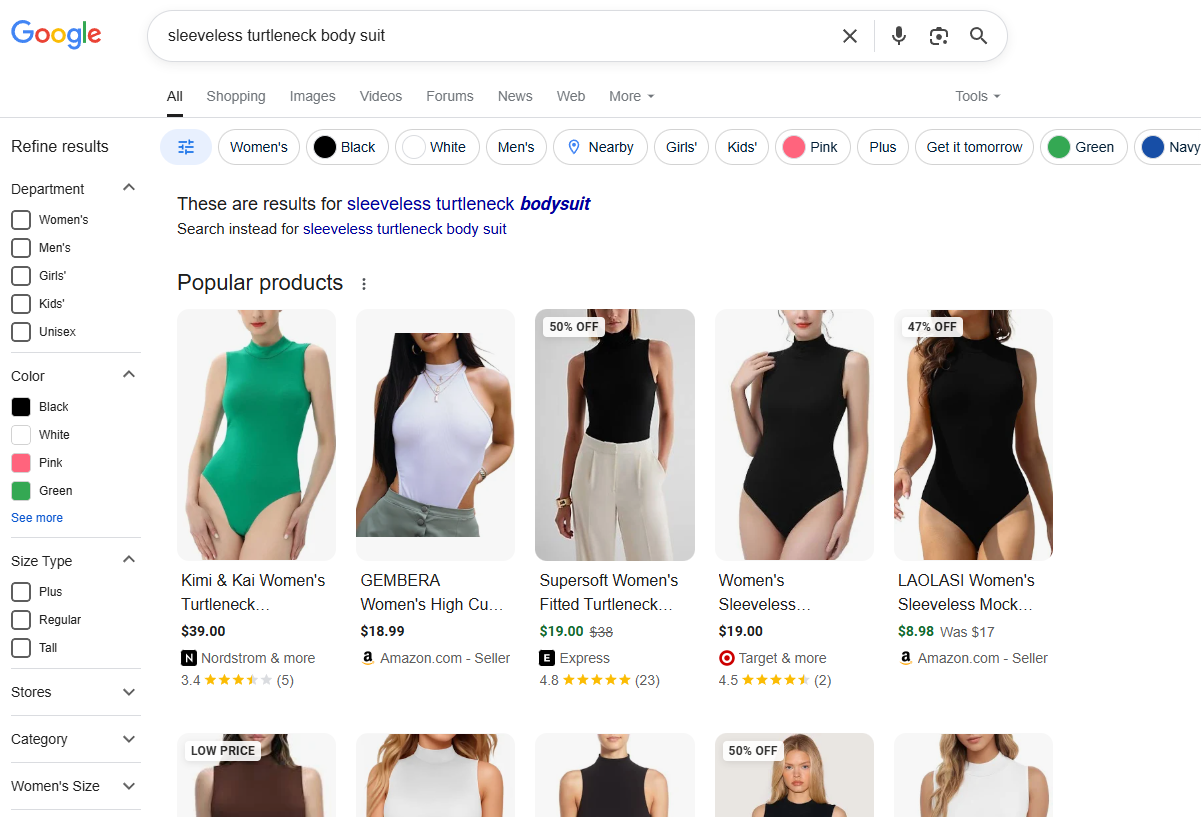Check the Women's department checkbox
This screenshot has width=1201, height=817.
click(21, 220)
